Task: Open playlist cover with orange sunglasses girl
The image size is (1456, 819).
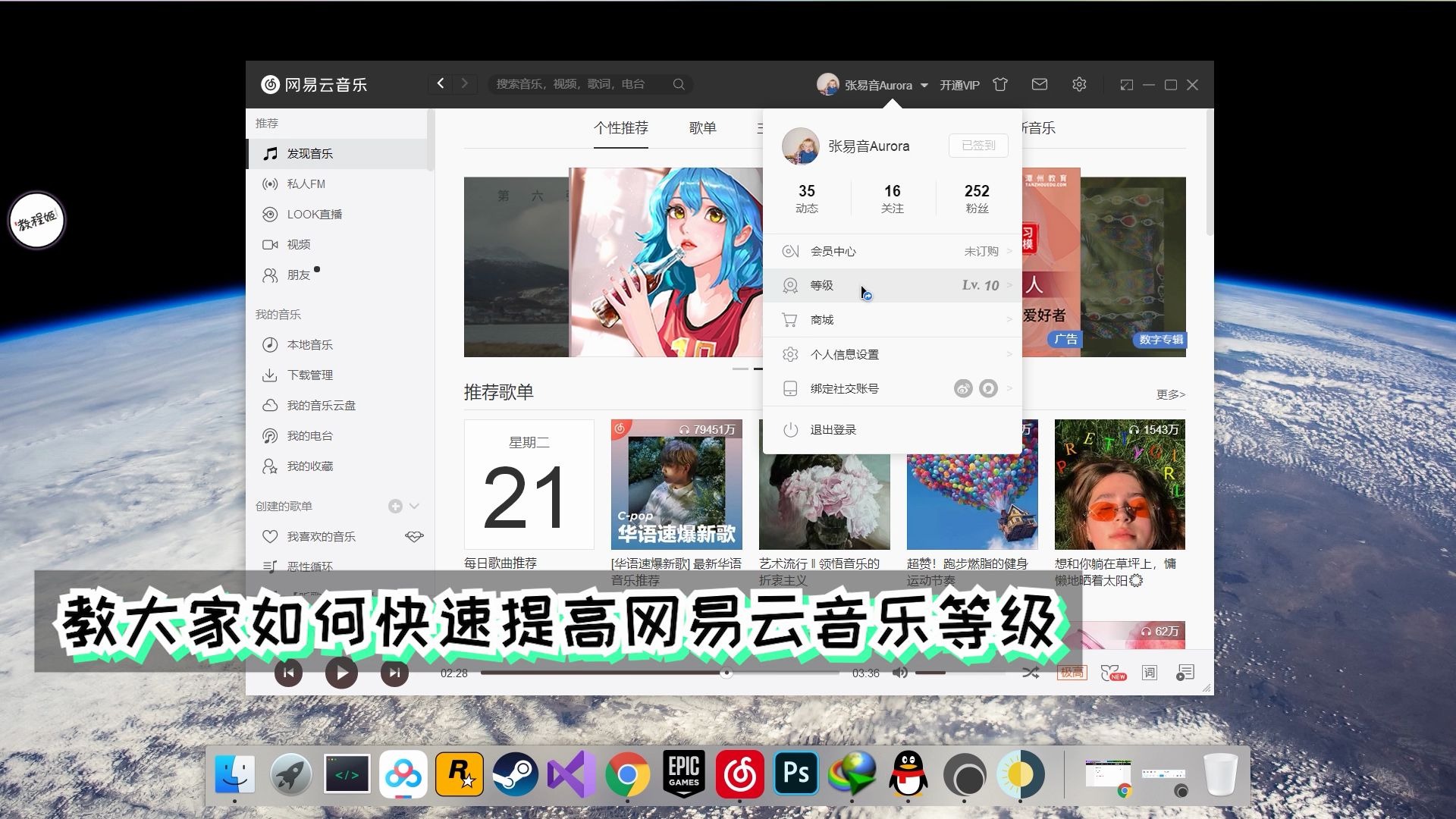Action: coord(1120,485)
